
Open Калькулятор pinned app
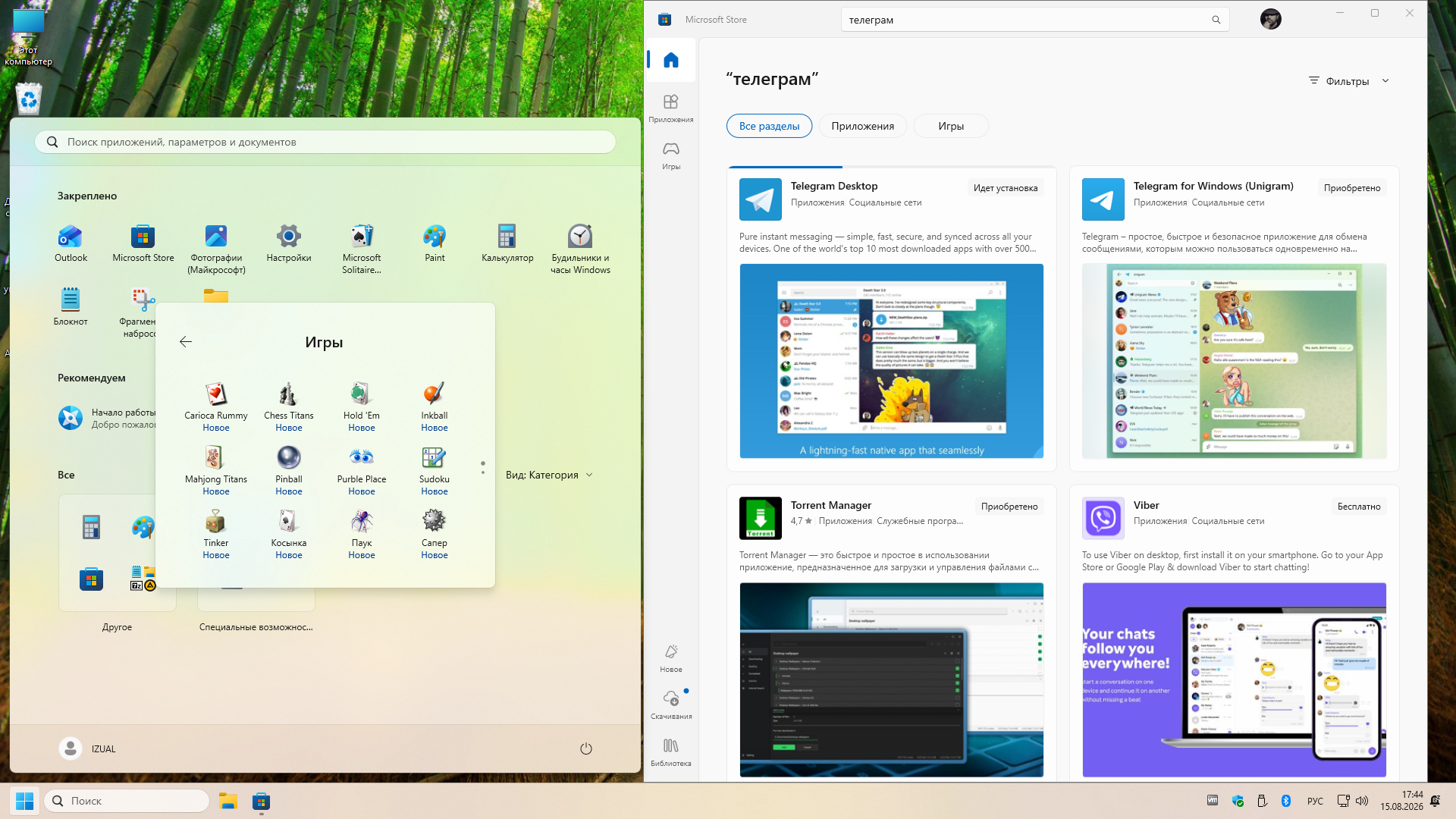click(x=507, y=243)
